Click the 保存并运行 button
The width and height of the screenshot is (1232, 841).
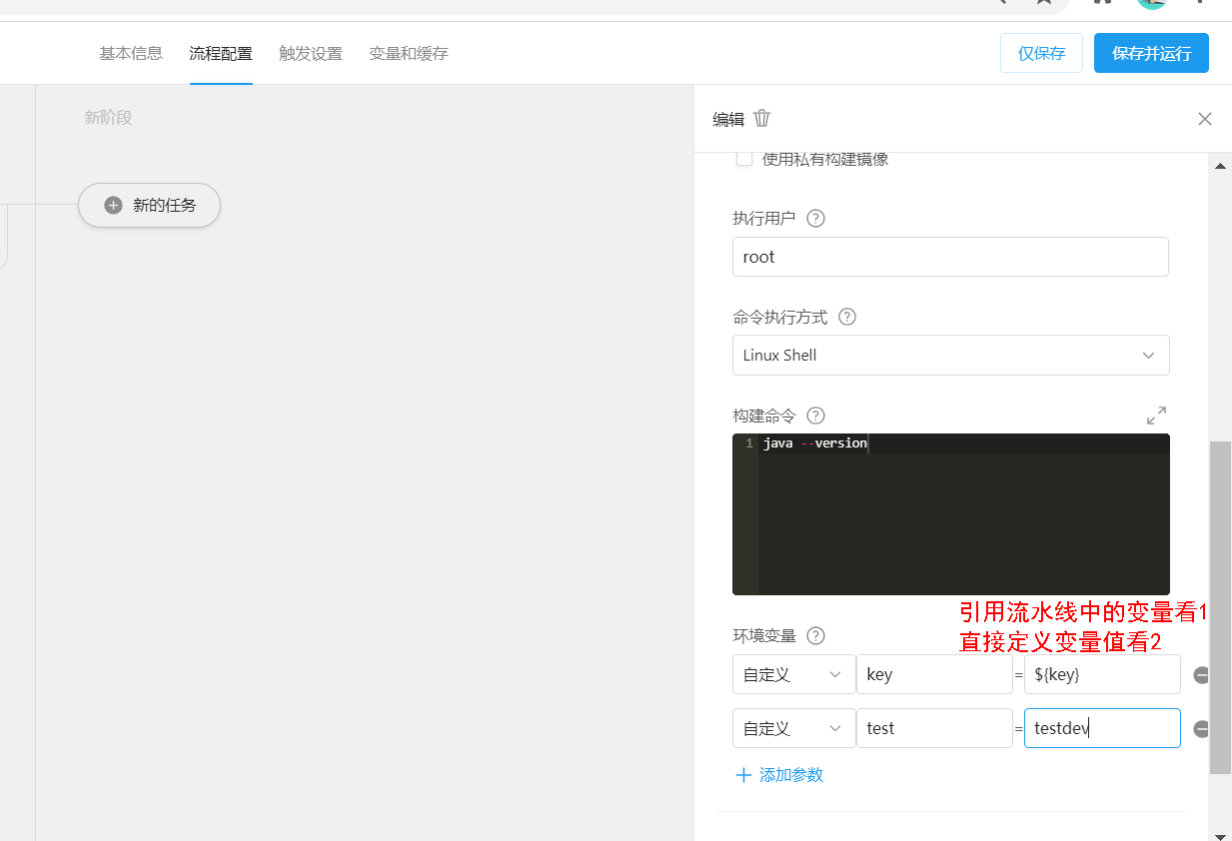coord(1151,53)
